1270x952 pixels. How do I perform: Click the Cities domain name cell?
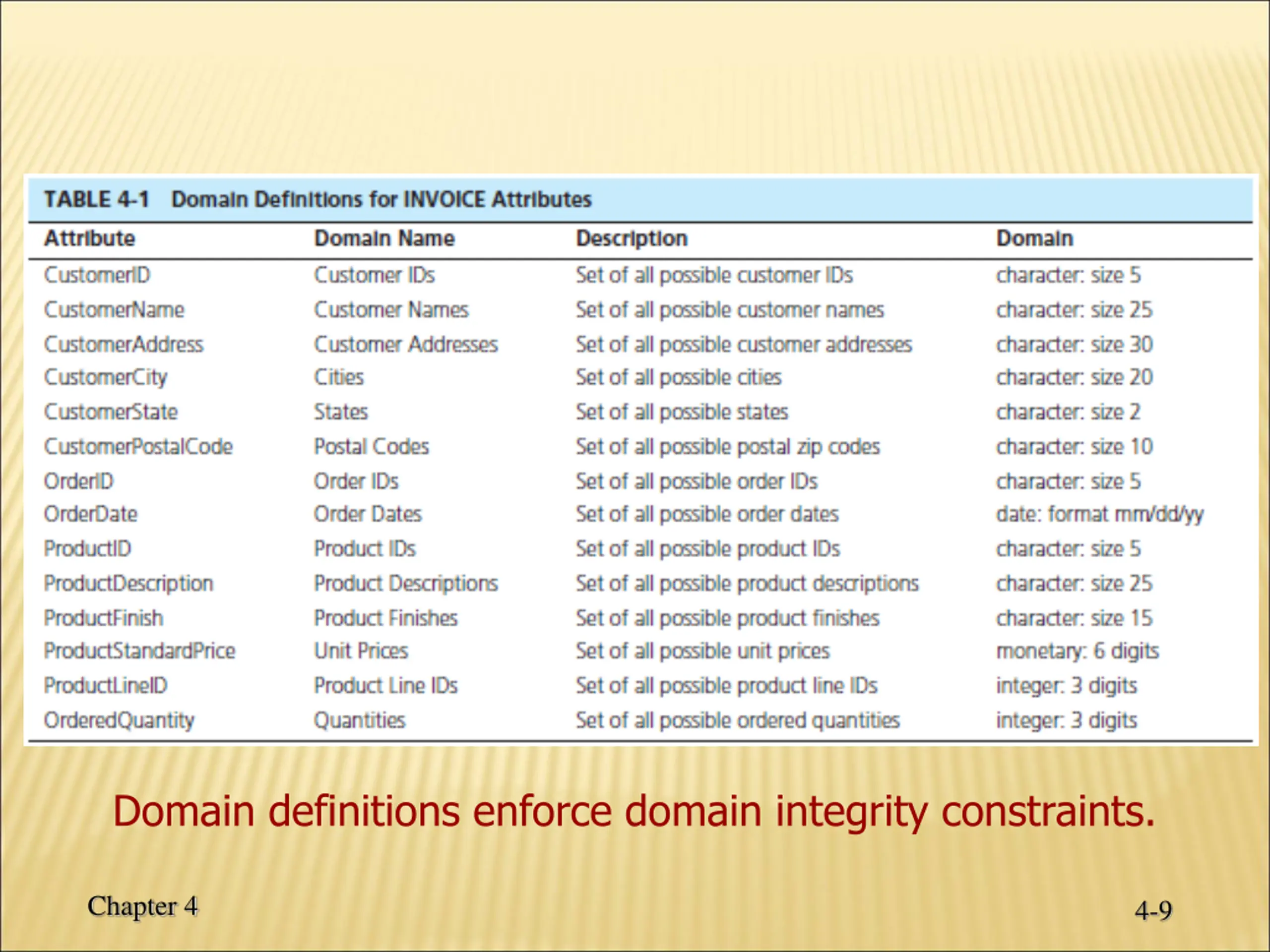tap(339, 377)
